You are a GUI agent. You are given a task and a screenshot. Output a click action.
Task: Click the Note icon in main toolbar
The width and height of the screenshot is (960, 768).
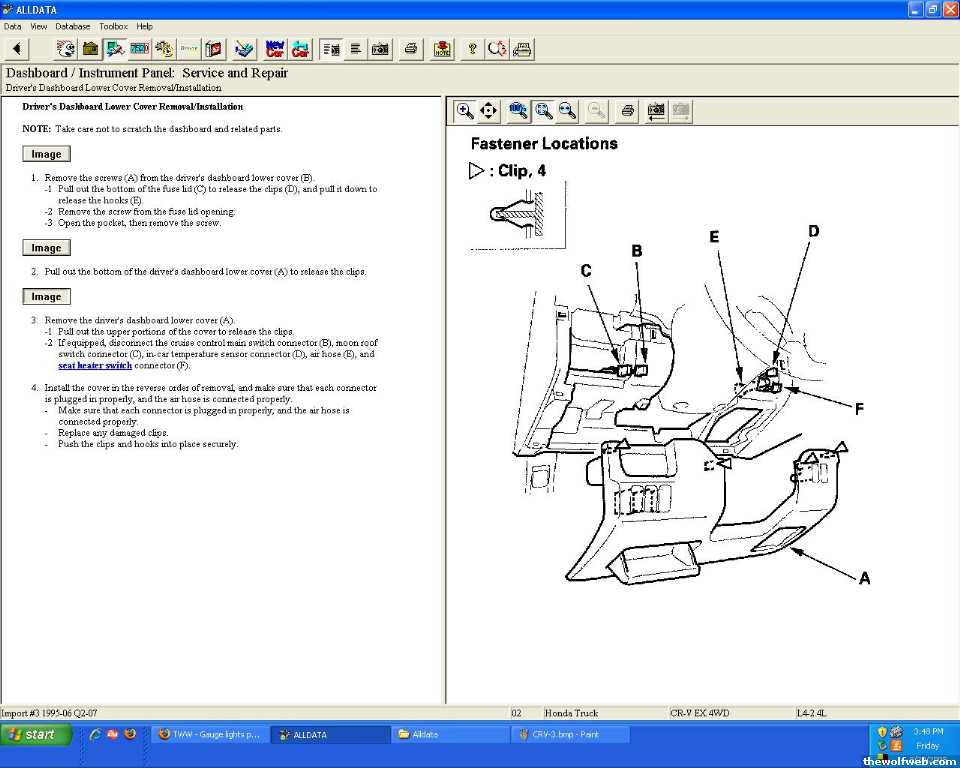click(441, 49)
